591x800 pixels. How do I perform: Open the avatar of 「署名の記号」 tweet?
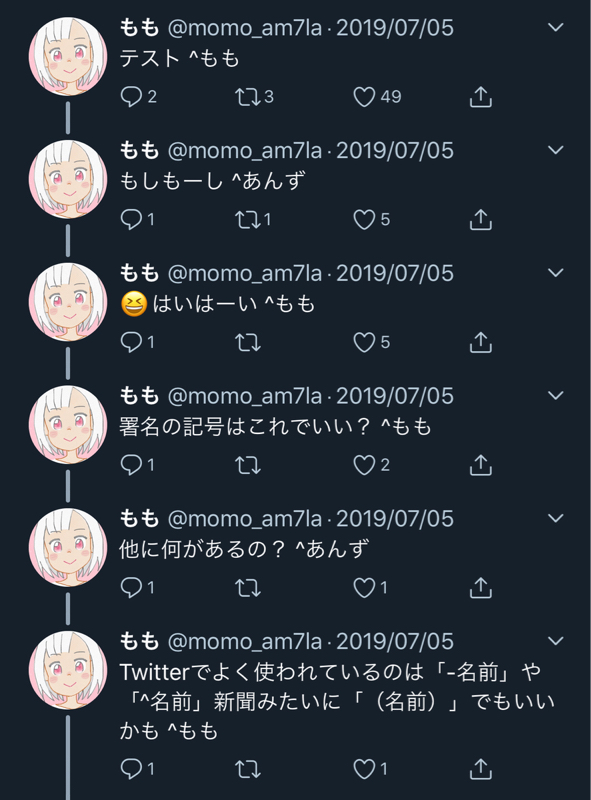(68, 424)
